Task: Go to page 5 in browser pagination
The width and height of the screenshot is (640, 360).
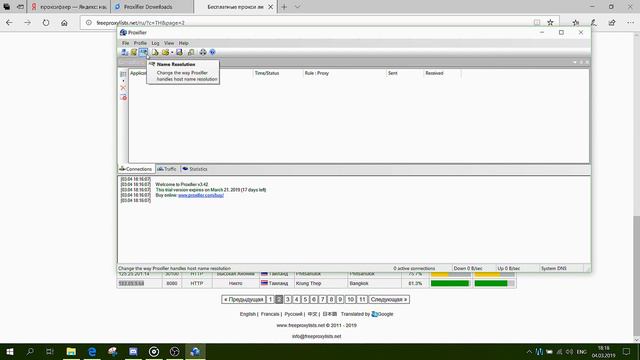Action: (x=305, y=300)
